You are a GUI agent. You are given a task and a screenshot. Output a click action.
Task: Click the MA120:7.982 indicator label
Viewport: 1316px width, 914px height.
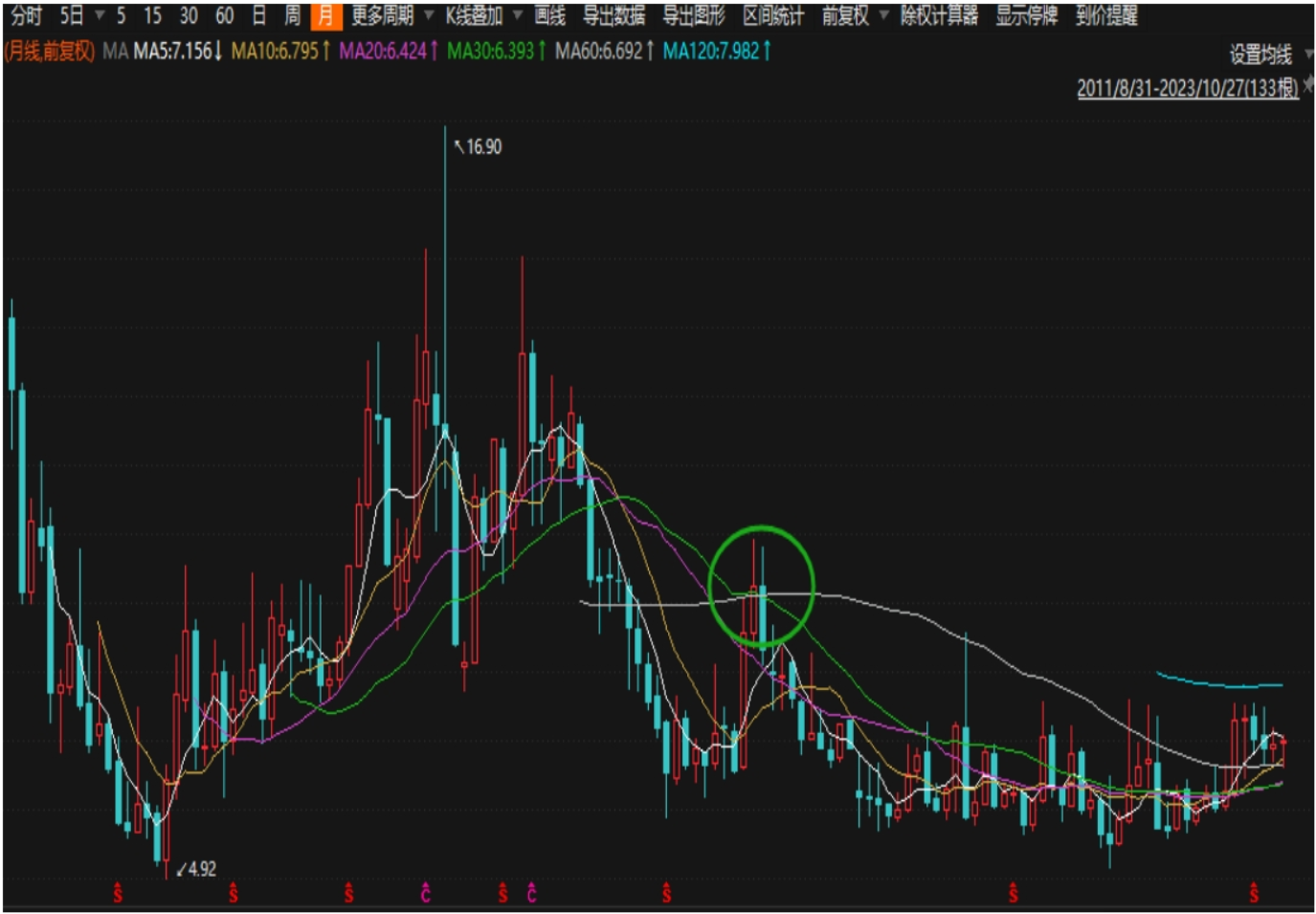pyautogui.click(x=717, y=51)
